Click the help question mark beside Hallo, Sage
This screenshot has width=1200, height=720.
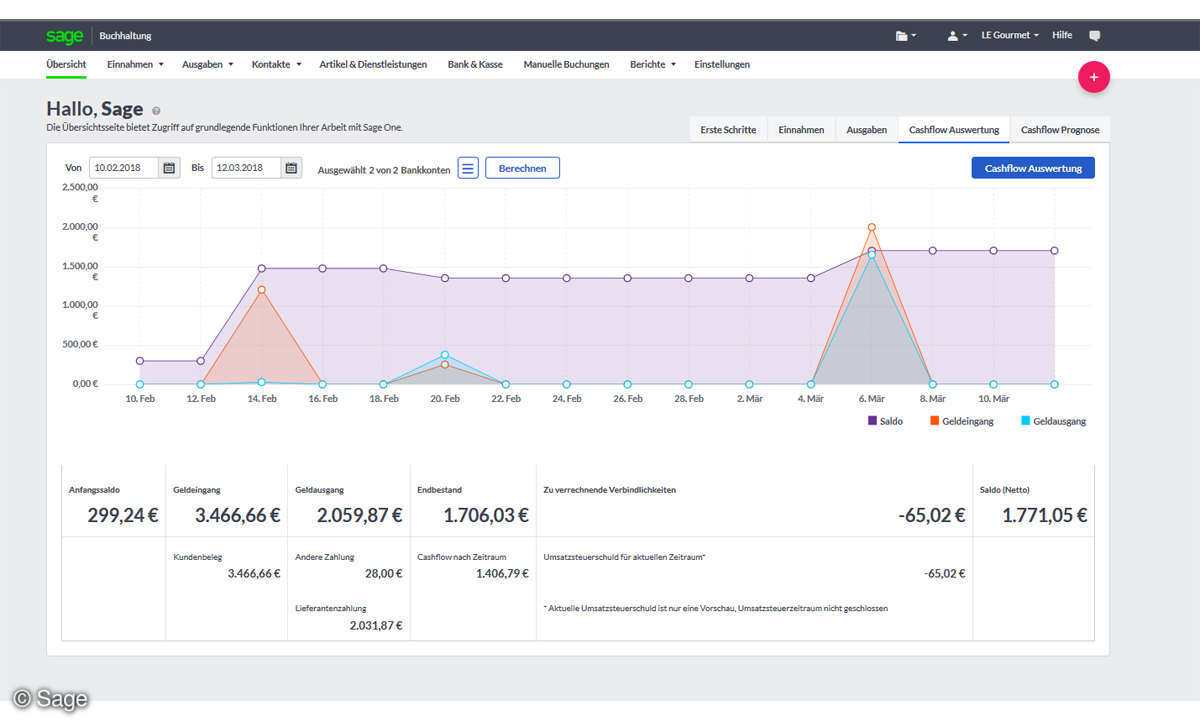pyautogui.click(x=156, y=111)
